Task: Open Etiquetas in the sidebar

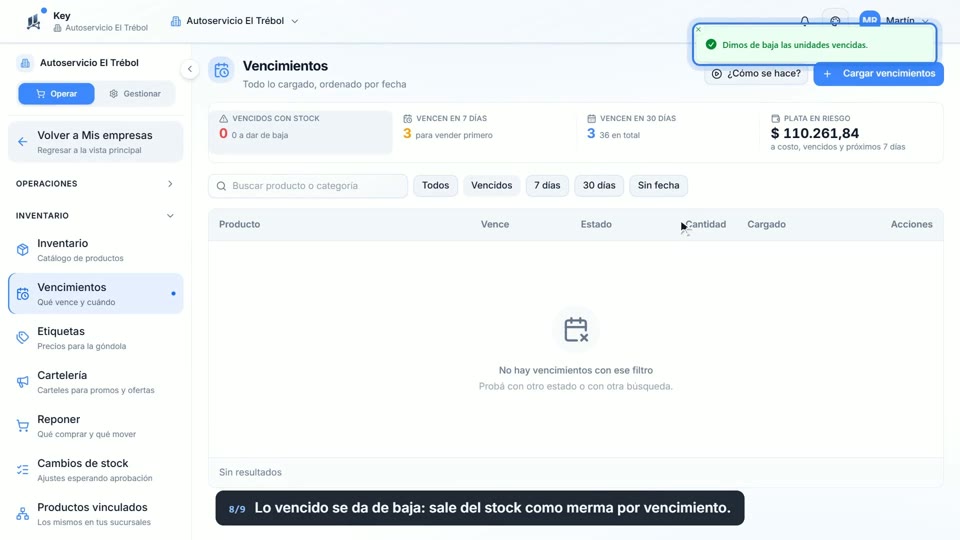Action: click(96, 338)
